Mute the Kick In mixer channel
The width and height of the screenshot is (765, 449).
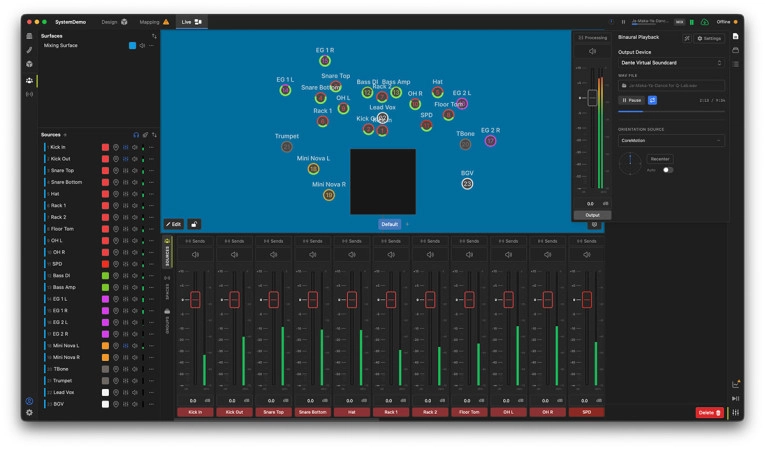(195, 255)
